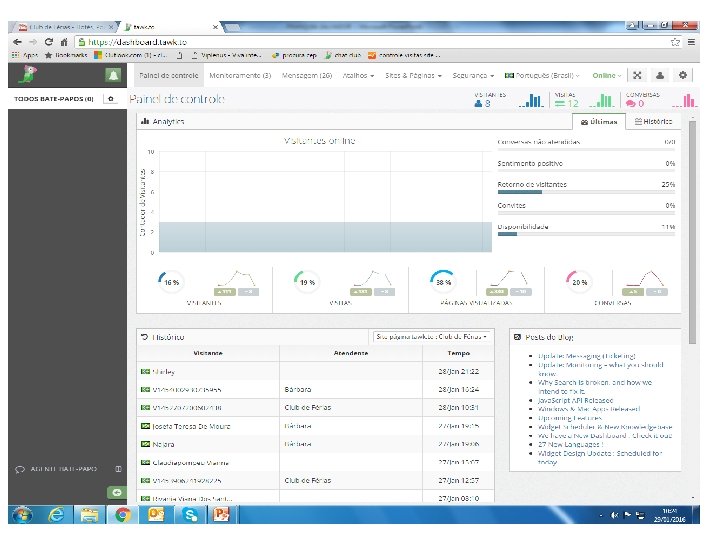Viewport: 720px width, 540px height.
Task: Click the Visitas green bar chart icon
Action: (x=602, y=100)
